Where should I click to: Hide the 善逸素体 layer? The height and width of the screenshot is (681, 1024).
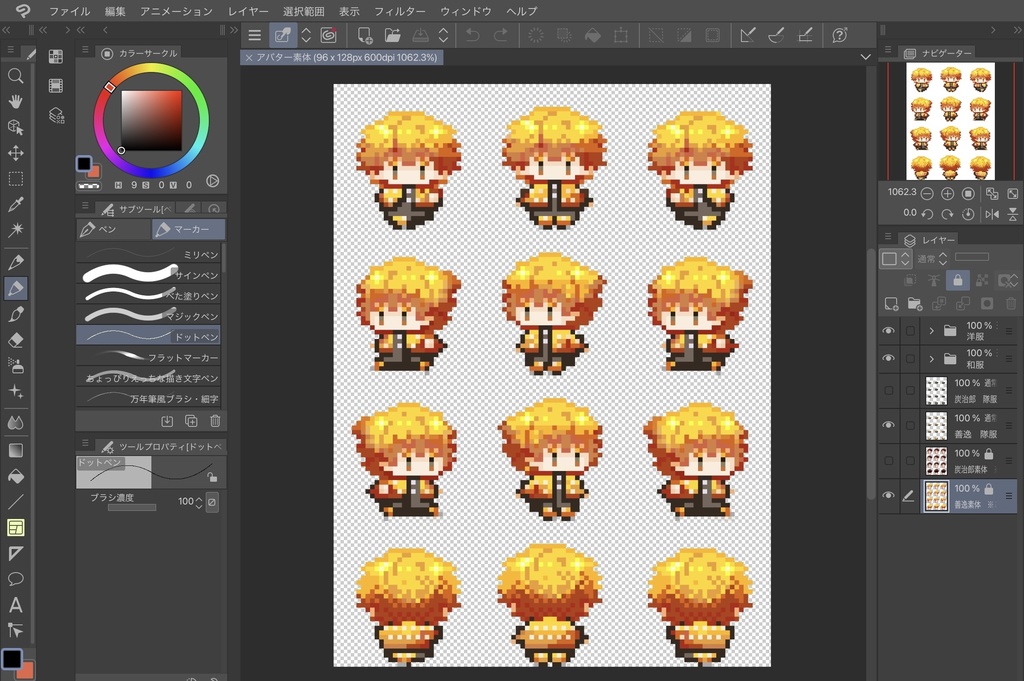coord(888,496)
